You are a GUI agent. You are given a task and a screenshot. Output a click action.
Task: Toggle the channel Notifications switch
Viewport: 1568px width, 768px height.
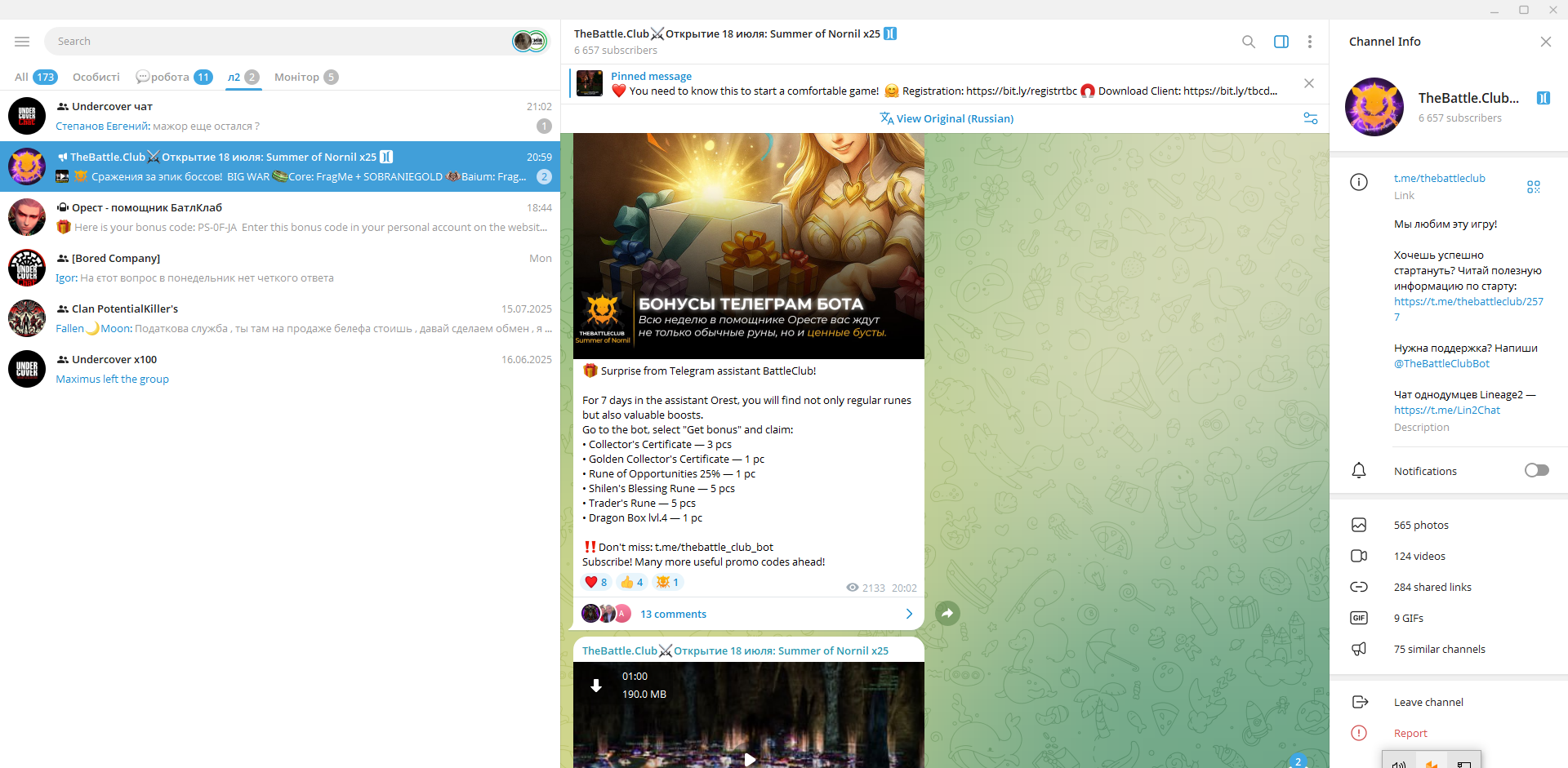click(1537, 470)
